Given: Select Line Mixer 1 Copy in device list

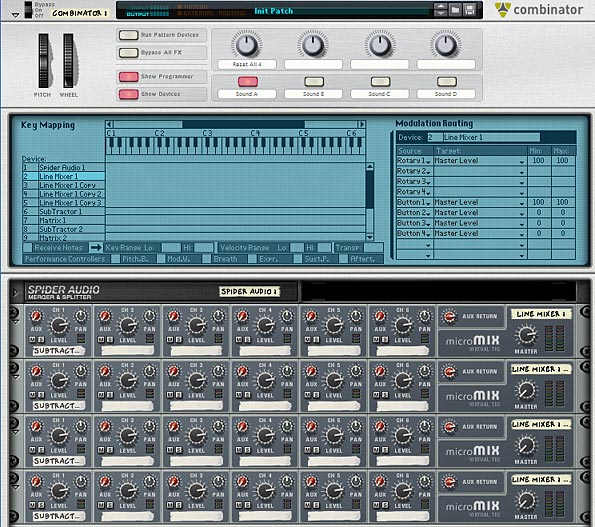Looking at the screenshot, I should [x=63, y=185].
